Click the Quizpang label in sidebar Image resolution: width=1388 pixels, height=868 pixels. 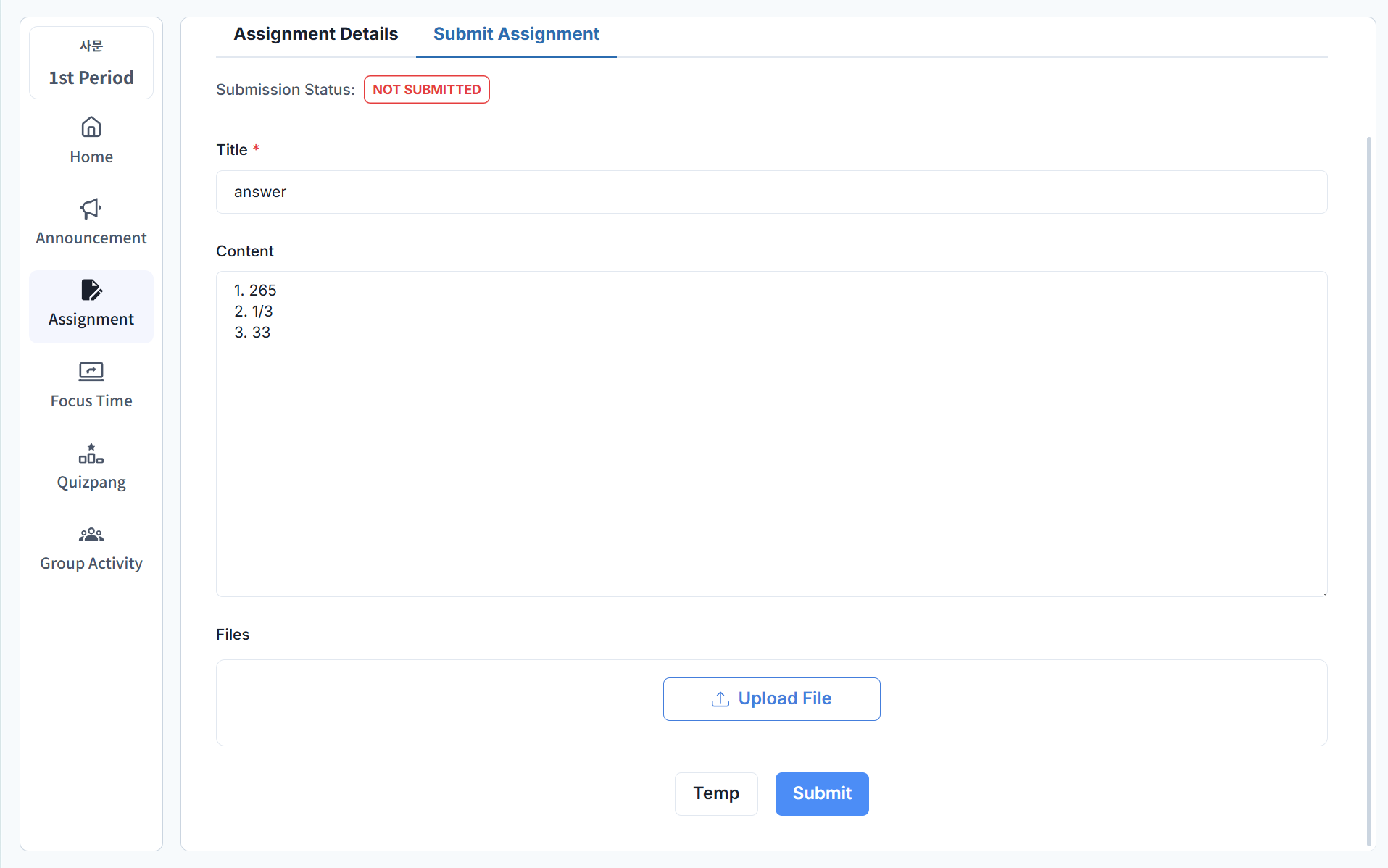pos(91,483)
